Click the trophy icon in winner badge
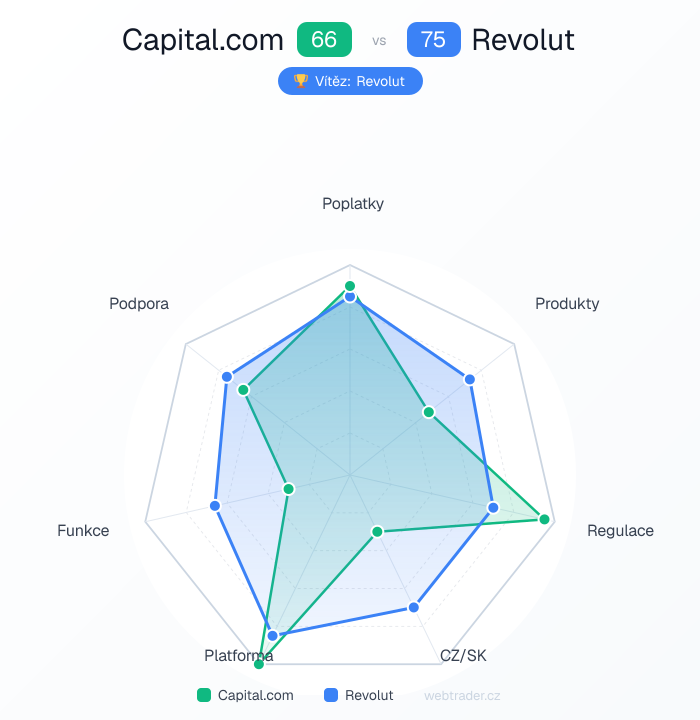700x720 pixels. [300, 81]
